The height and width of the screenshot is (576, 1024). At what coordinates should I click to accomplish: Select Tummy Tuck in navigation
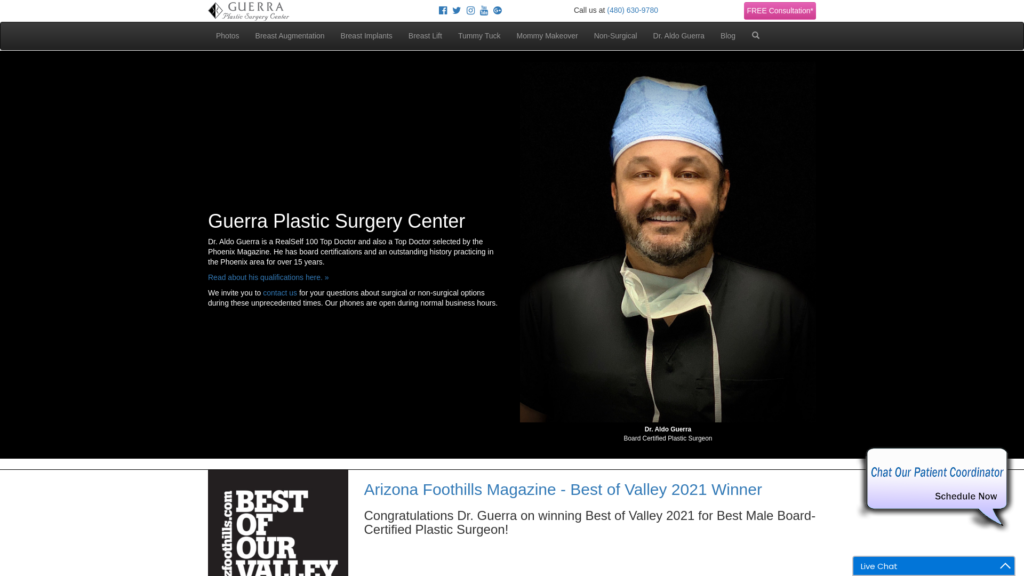coord(479,36)
